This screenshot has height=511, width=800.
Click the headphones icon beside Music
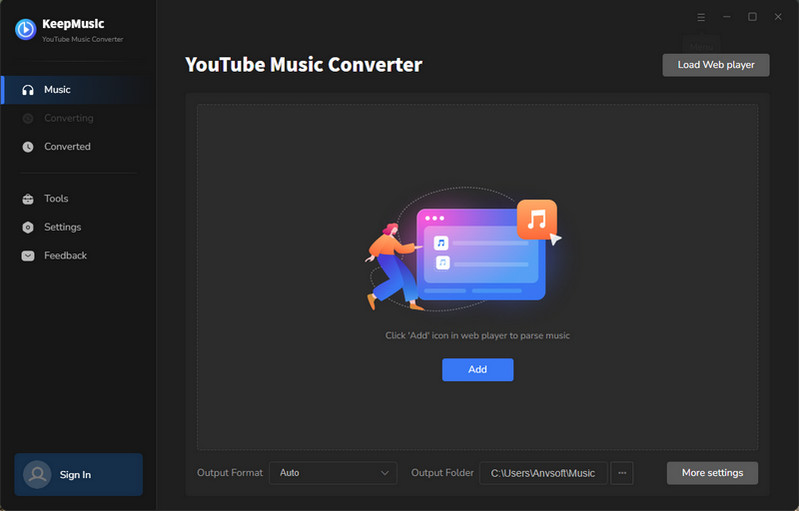tap(28, 90)
